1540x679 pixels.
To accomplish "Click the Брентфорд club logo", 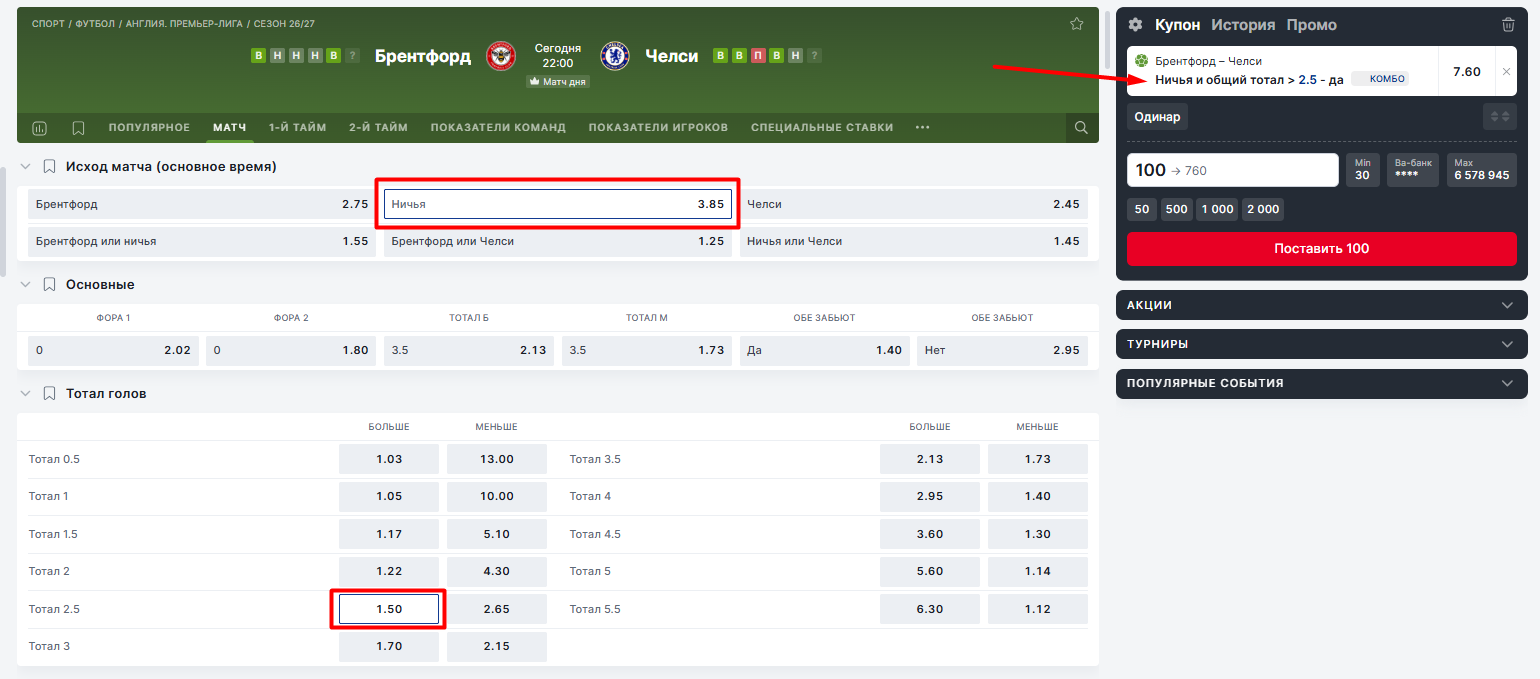I will (501, 56).
